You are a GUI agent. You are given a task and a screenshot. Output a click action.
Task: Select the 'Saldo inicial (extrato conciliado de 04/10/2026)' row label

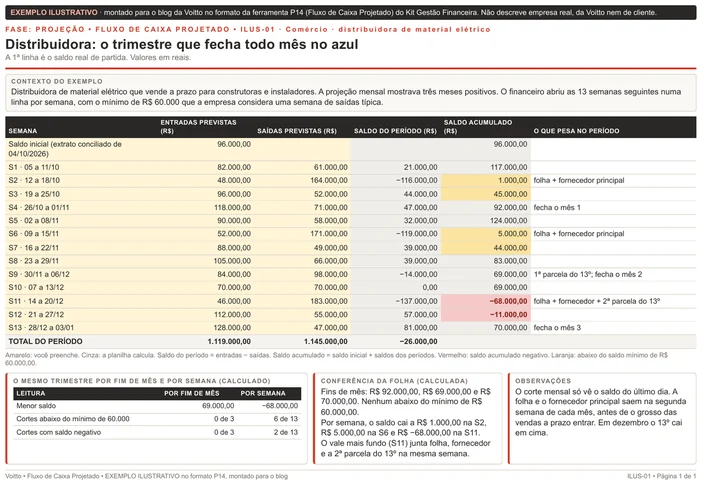[65, 149]
